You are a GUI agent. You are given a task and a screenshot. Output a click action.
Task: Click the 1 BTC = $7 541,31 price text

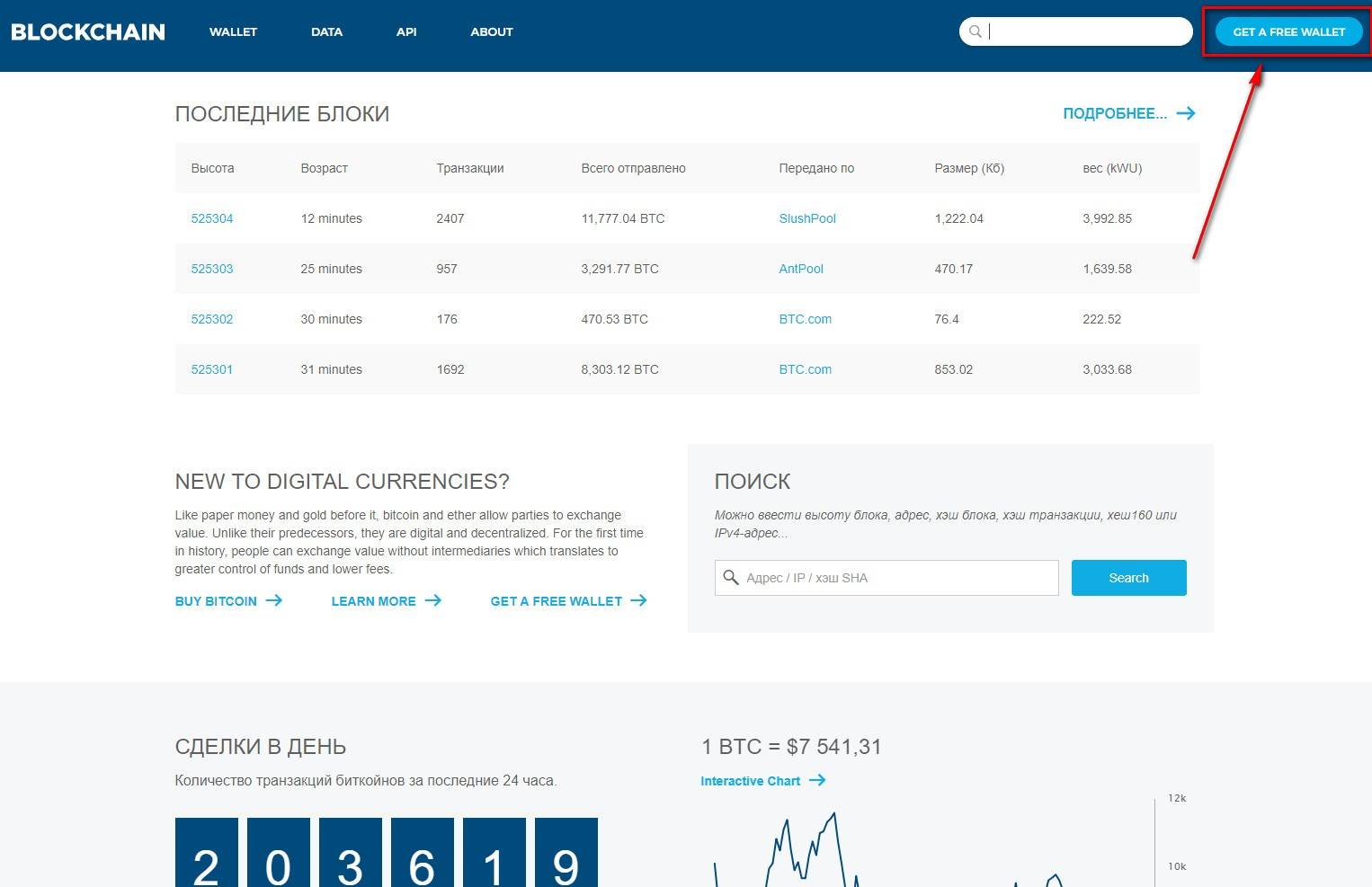[x=791, y=747]
